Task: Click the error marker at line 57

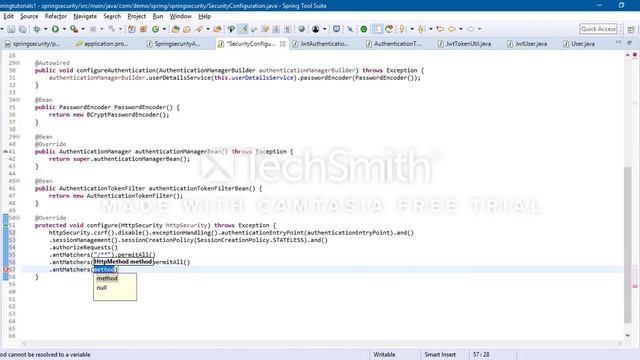Action: (x=6, y=270)
